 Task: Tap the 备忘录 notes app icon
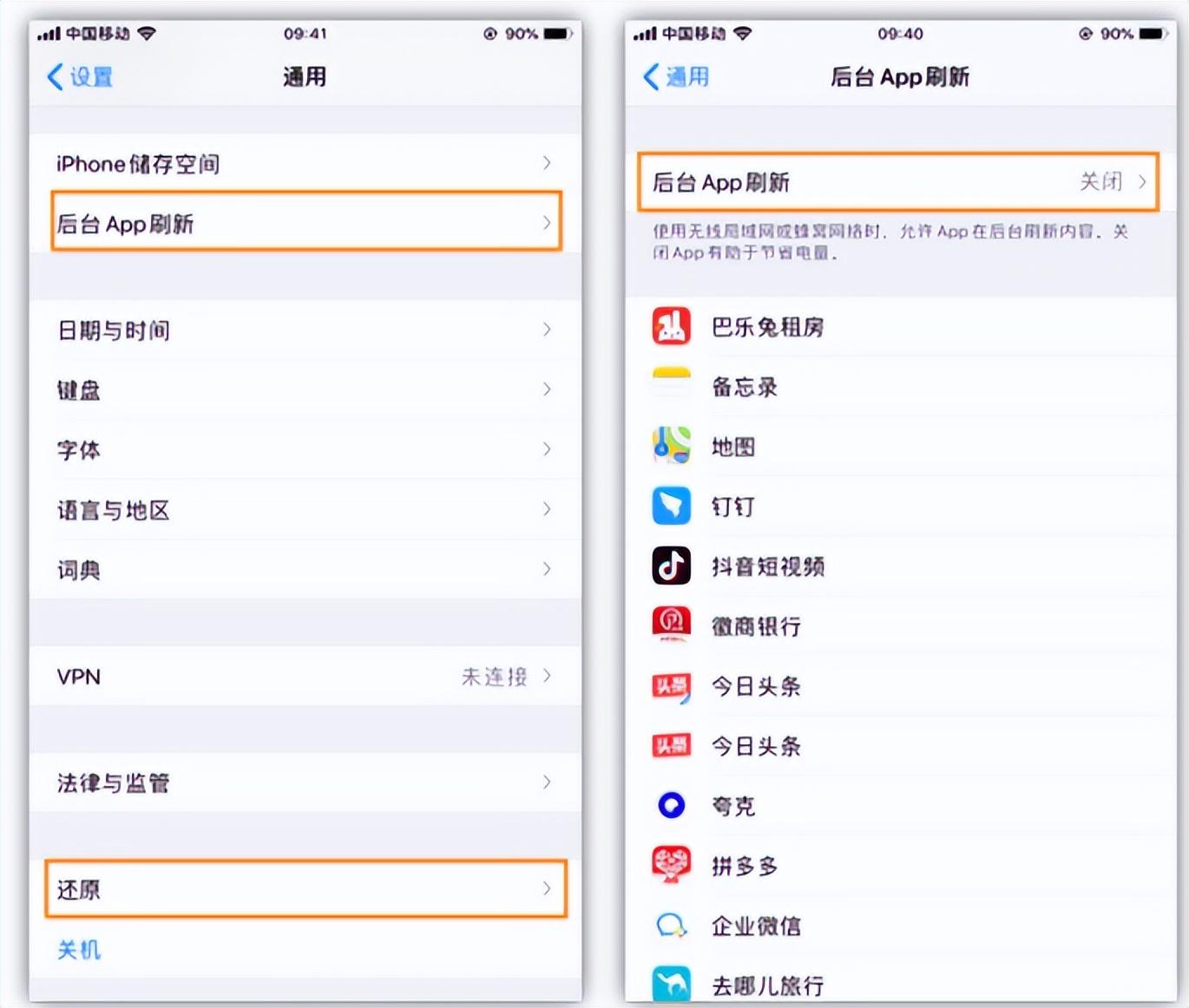click(671, 386)
